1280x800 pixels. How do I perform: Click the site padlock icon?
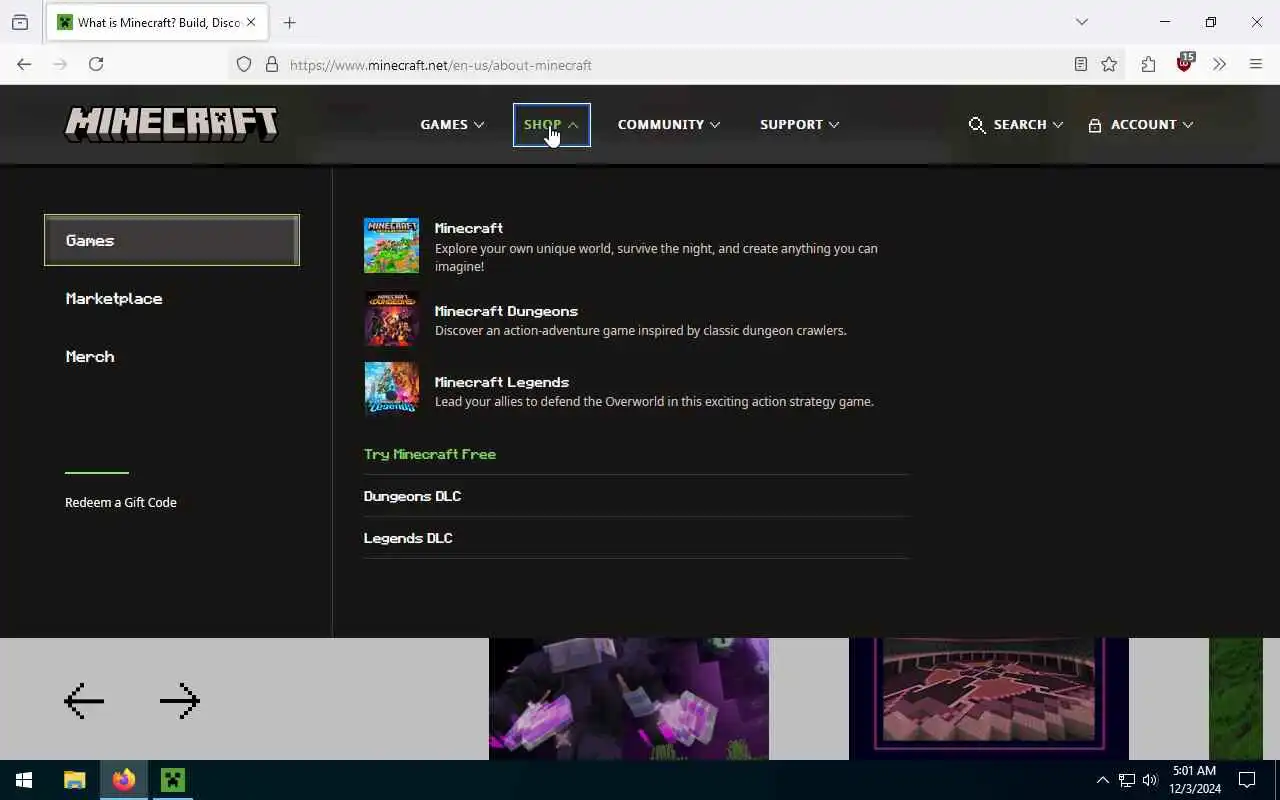click(x=272, y=64)
